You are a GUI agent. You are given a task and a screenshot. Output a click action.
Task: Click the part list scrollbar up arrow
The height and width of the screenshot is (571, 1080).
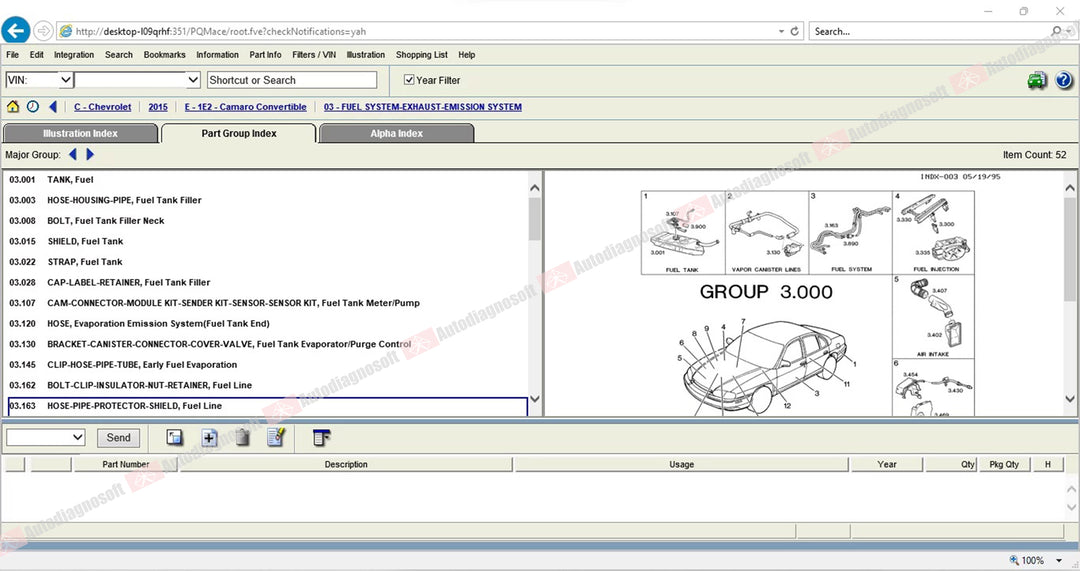click(534, 187)
